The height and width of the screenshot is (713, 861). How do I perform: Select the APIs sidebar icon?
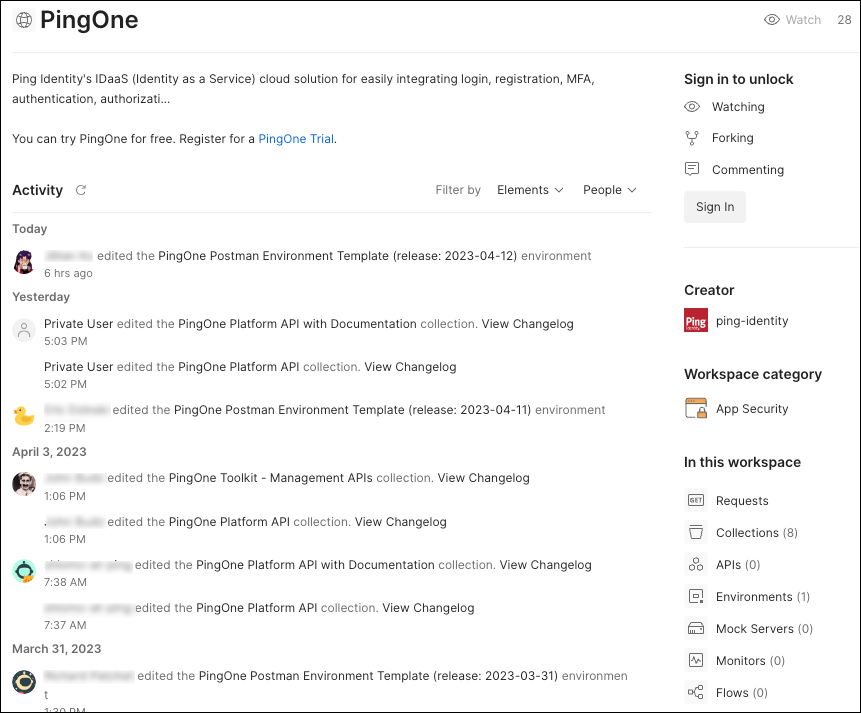(696, 564)
